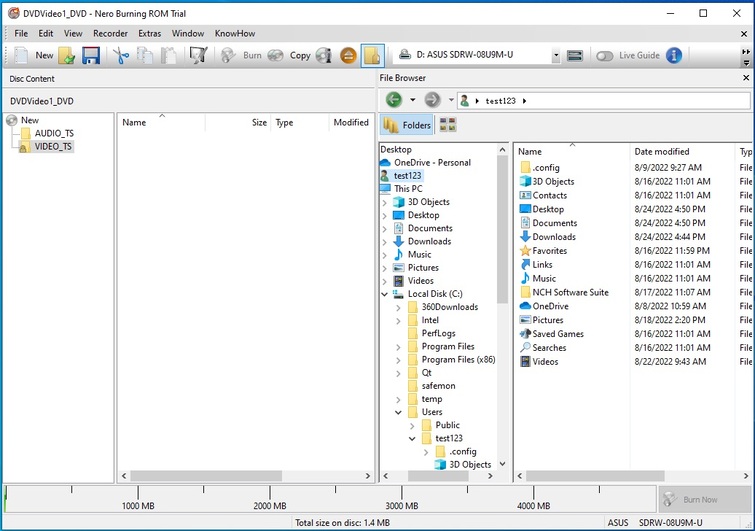This screenshot has width=755, height=531.
Task: Select the VIDEO_TS folder
Action: click(x=47, y=146)
